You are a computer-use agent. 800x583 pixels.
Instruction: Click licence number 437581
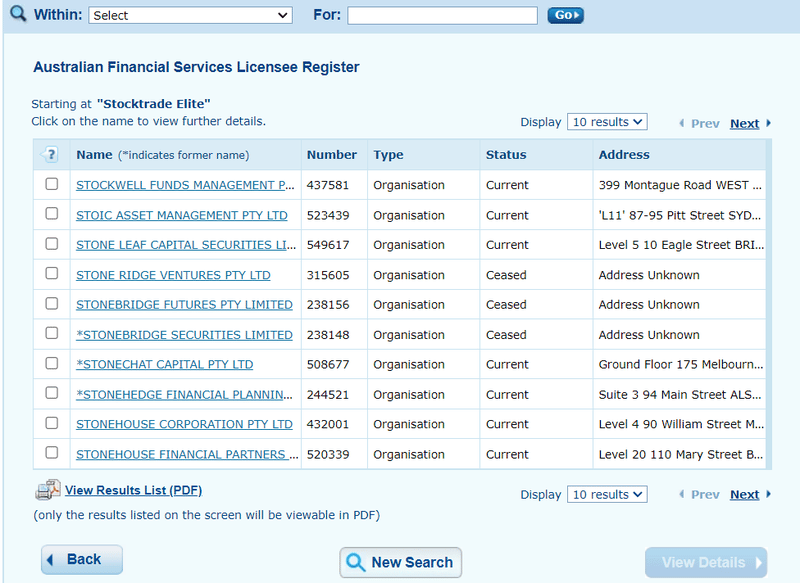click(328, 185)
